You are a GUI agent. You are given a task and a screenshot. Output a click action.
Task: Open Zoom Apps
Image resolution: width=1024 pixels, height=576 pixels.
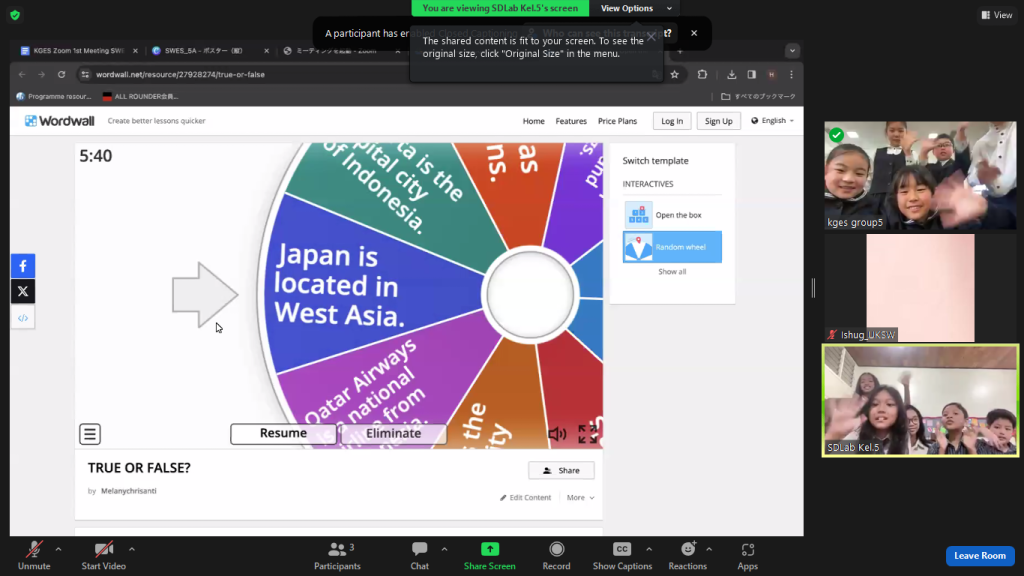point(747,556)
